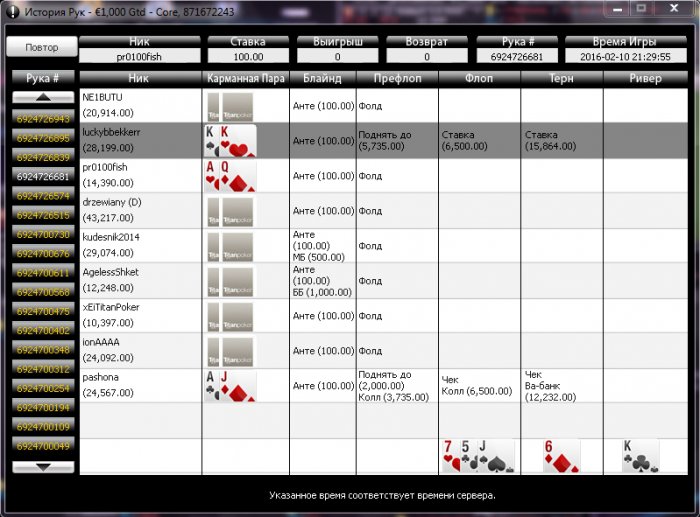Choose hand 6924700312 in the list
This screenshot has height=517, width=700.
coord(43,369)
